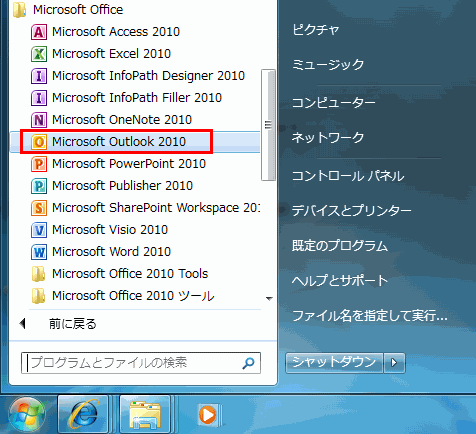Open 既定のプログラム

pyautogui.click(x=340, y=246)
